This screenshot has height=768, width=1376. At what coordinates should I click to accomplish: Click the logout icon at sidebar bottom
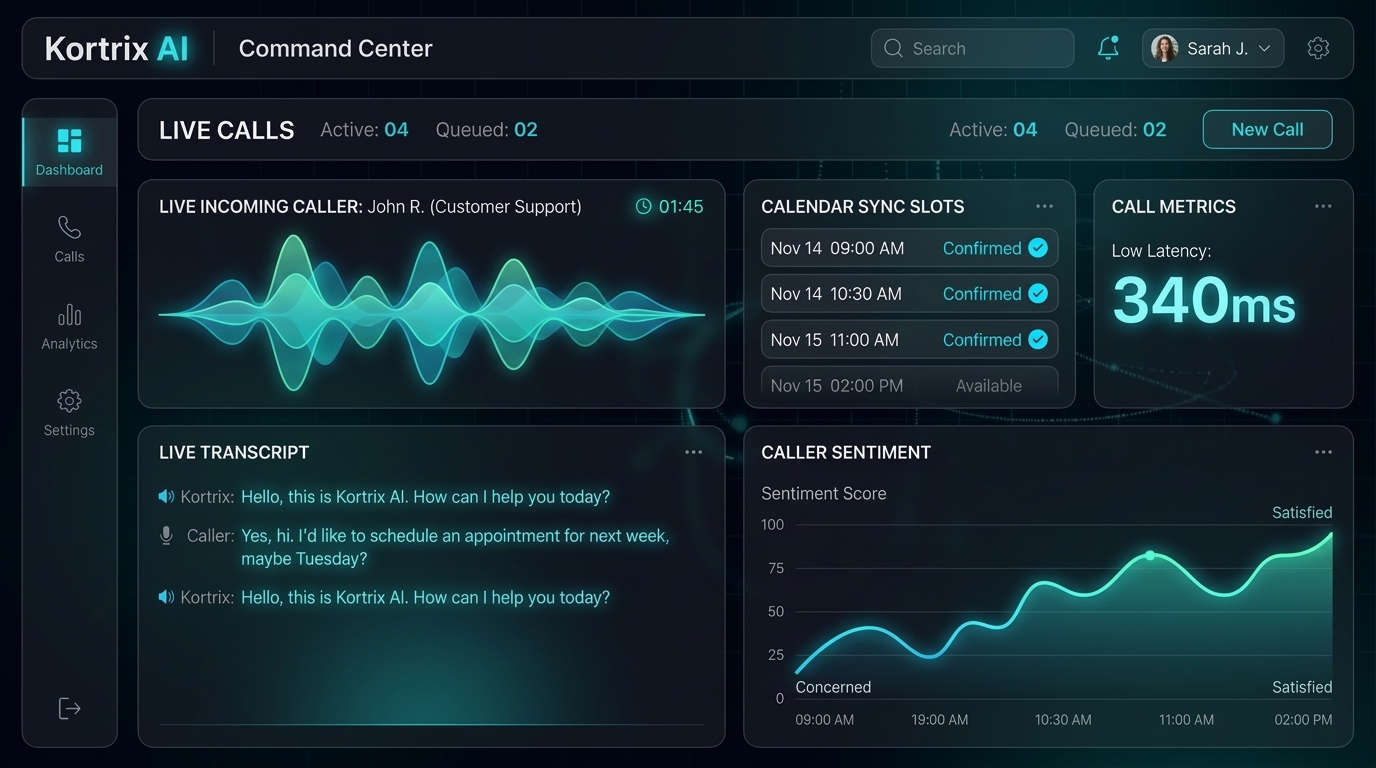[69, 708]
